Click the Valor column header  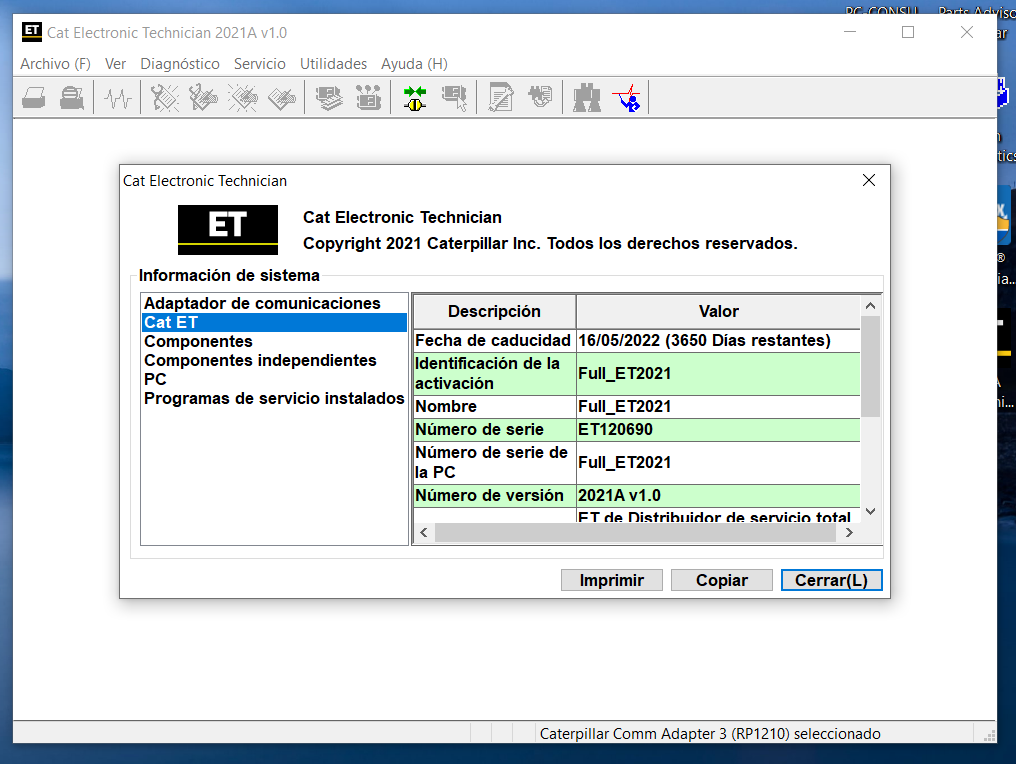point(719,311)
